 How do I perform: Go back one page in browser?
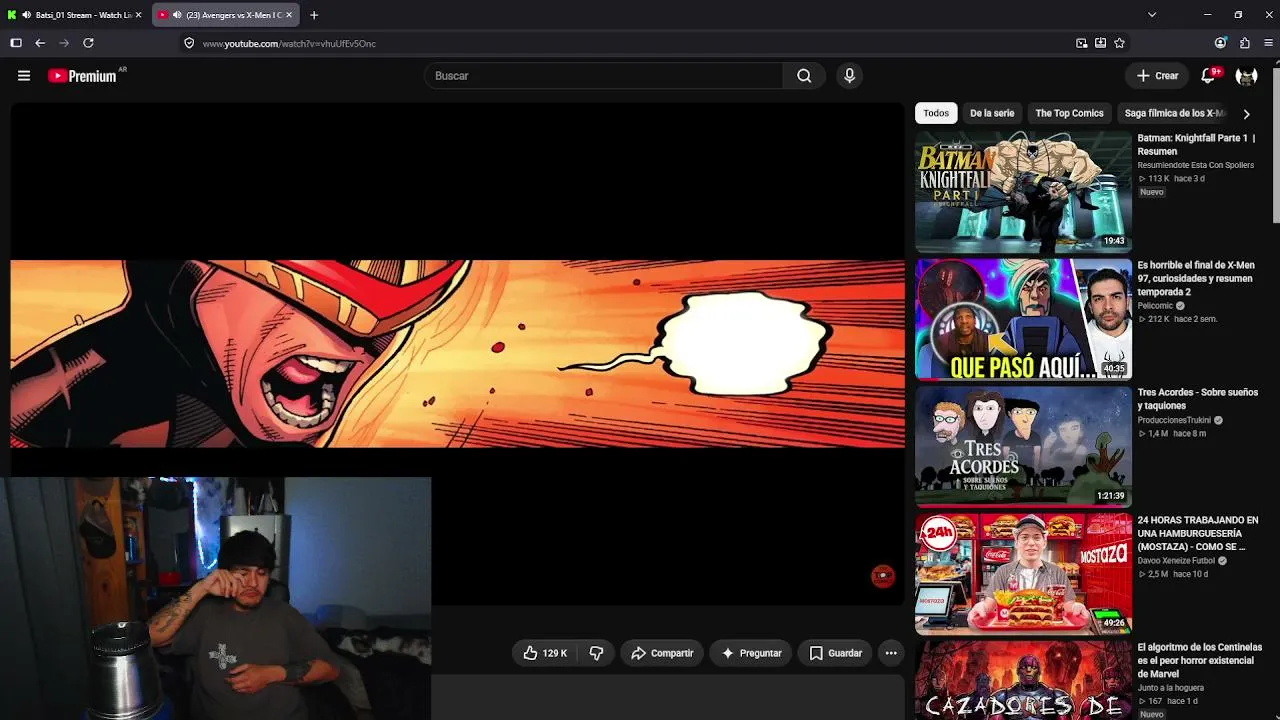pos(40,43)
